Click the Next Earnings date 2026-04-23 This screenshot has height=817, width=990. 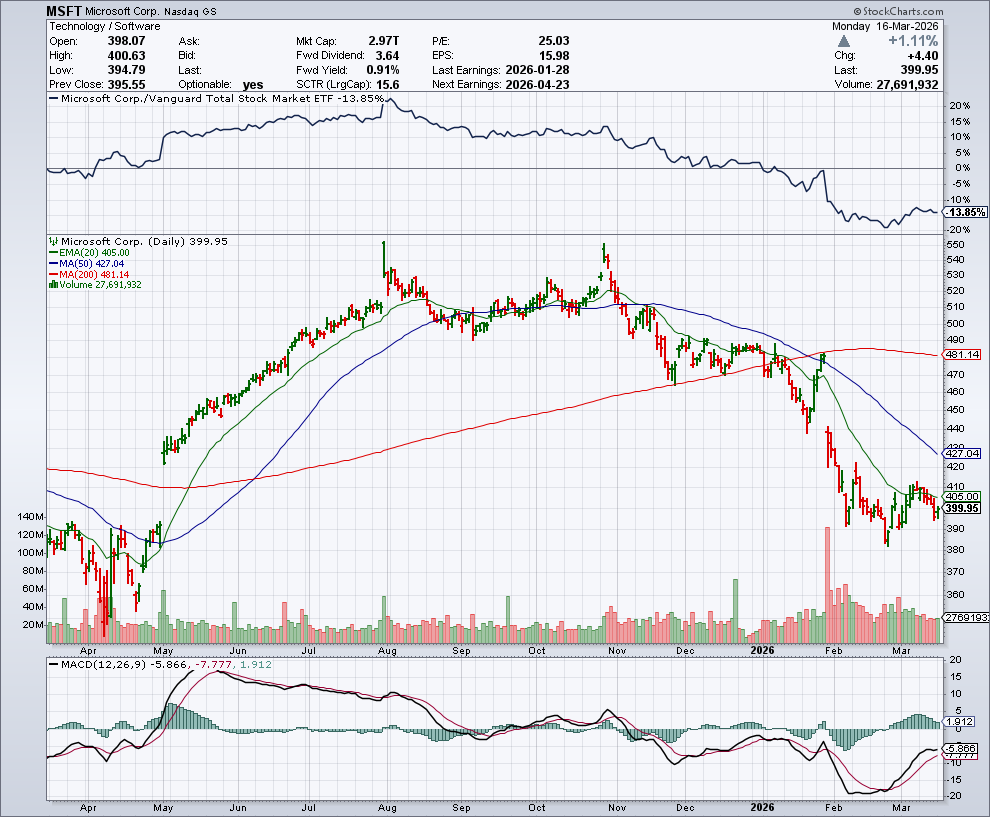(x=537, y=85)
